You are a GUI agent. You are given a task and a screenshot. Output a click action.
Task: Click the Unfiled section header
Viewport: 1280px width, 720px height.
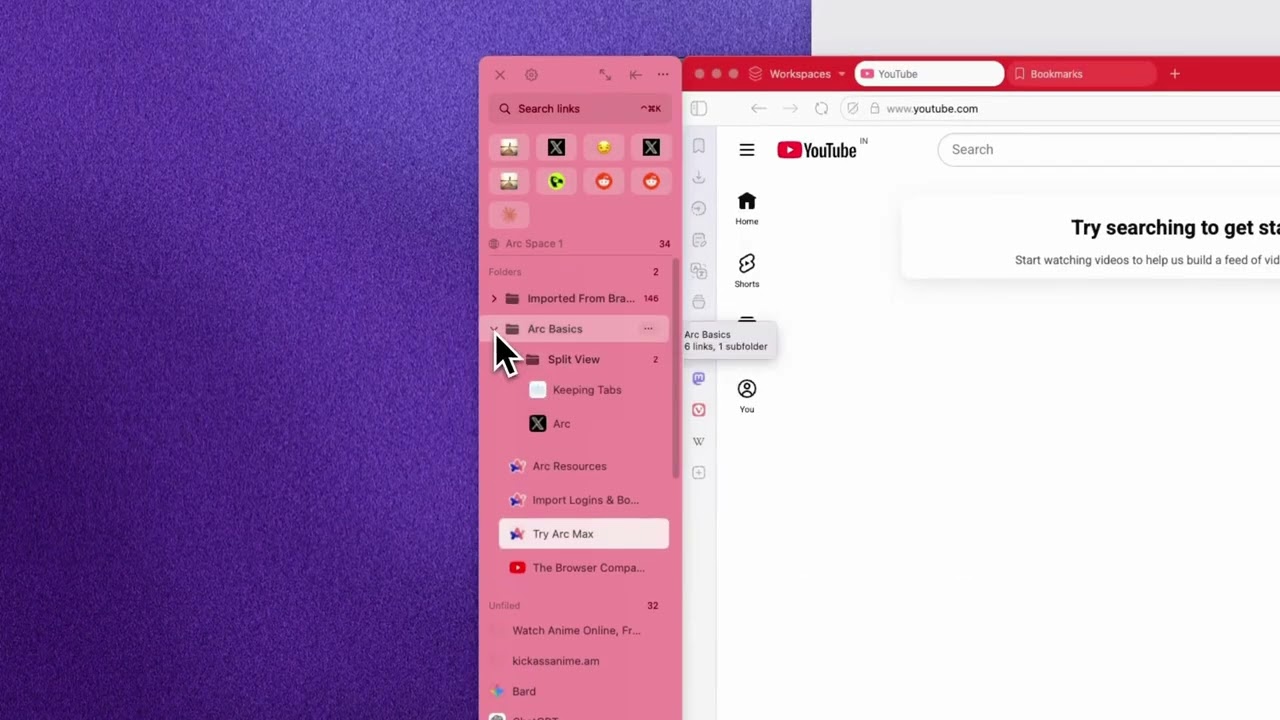(x=504, y=606)
